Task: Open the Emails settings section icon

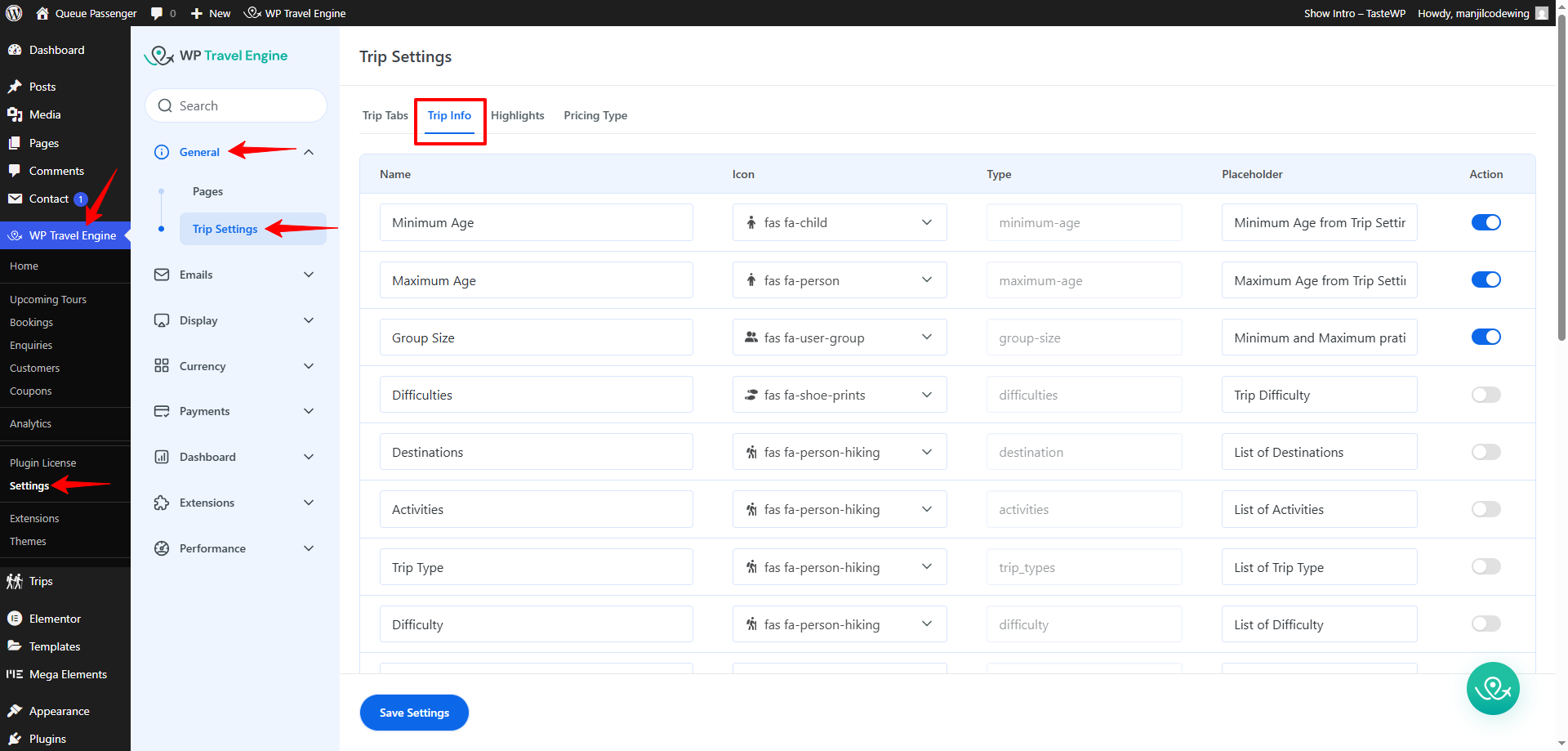Action: point(161,275)
